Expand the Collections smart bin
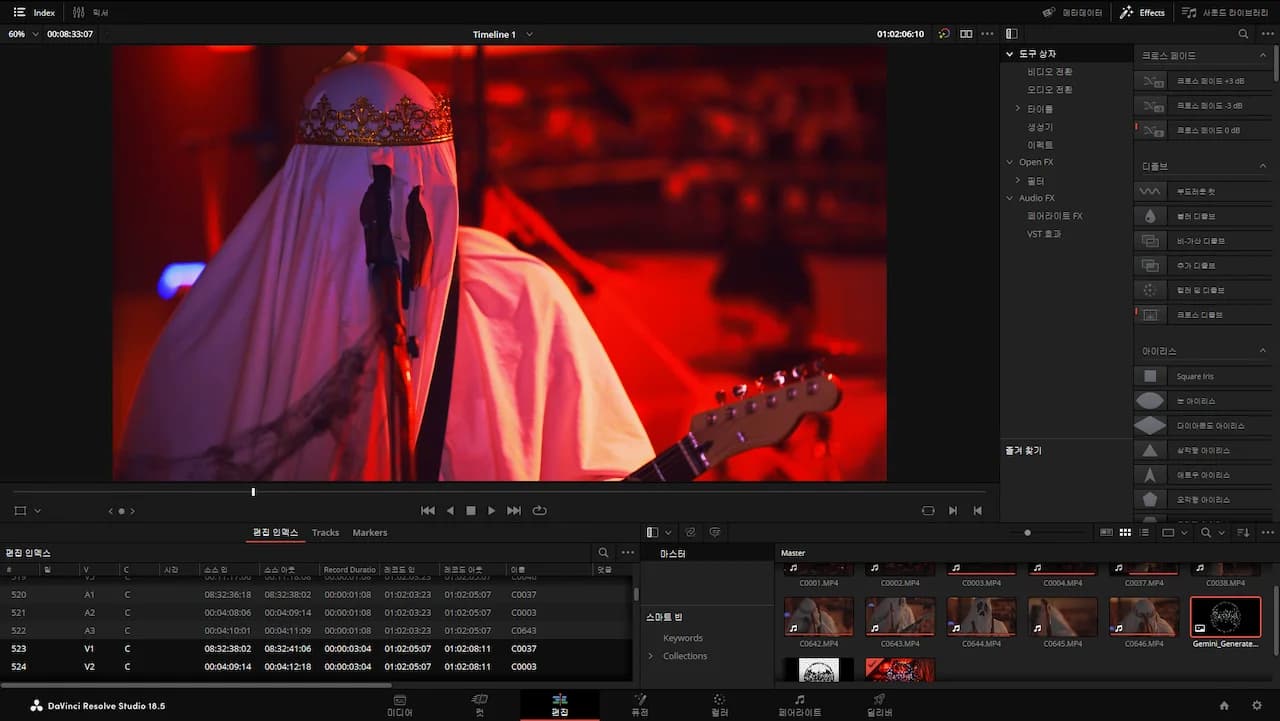The width and height of the screenshot is (1280, 721). pyautogui.click(x=651, y=656)
